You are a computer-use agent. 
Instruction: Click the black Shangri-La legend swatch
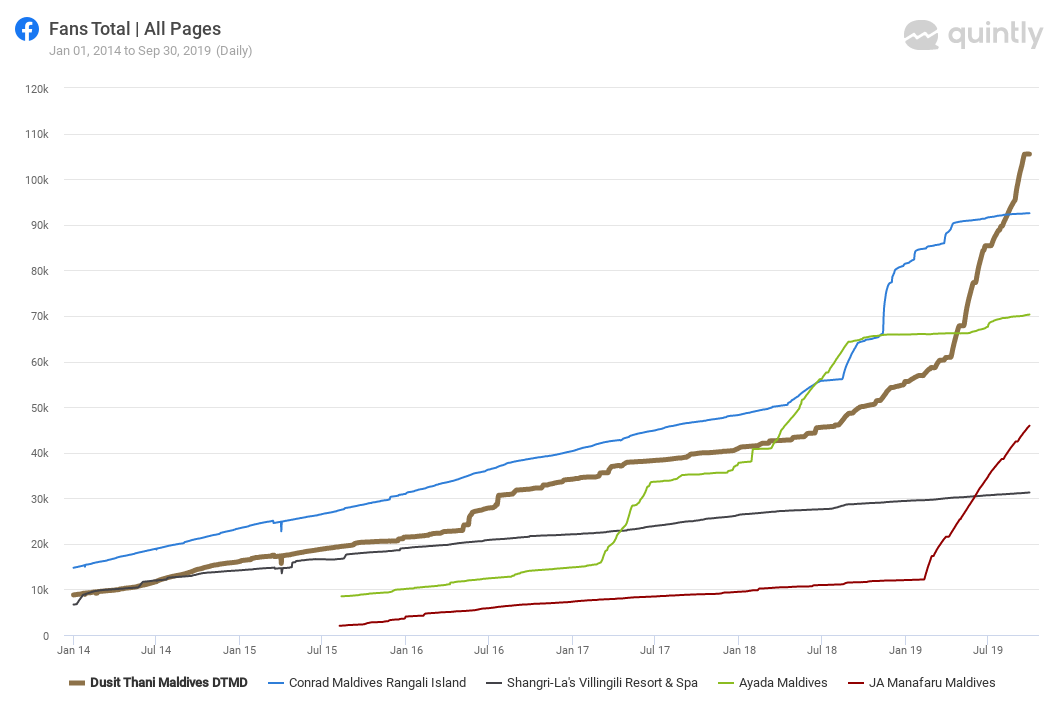click(494, 683)
